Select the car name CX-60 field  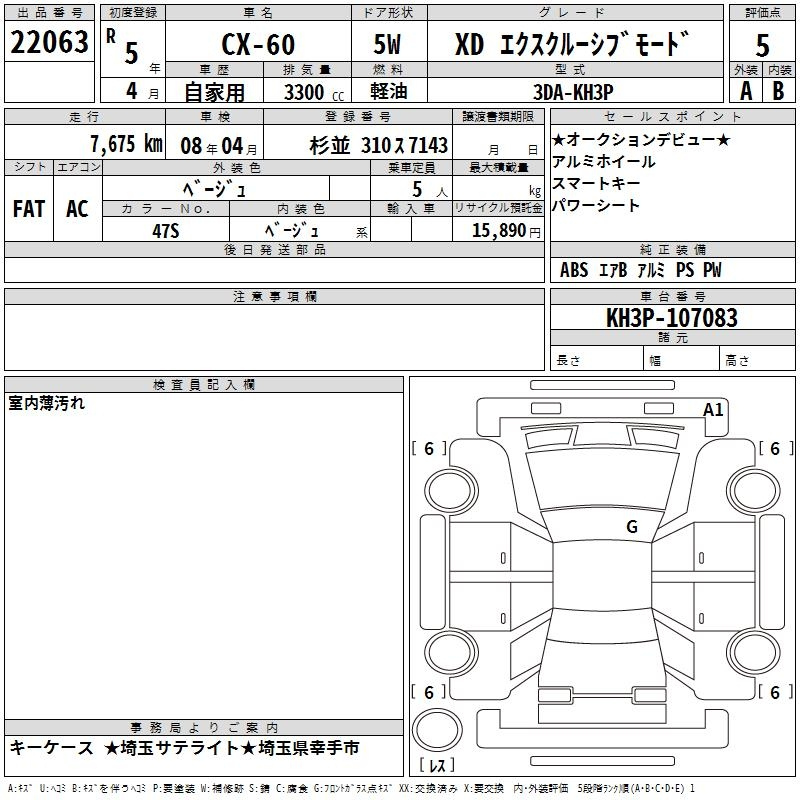[x=257, y=45]
